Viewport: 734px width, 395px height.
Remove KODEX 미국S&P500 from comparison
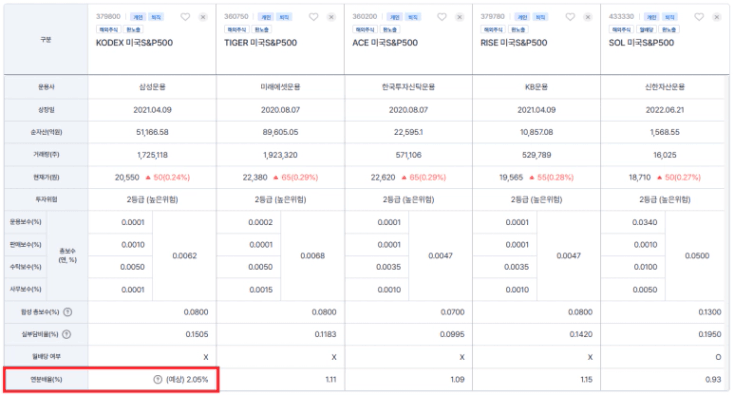(203, 17)
